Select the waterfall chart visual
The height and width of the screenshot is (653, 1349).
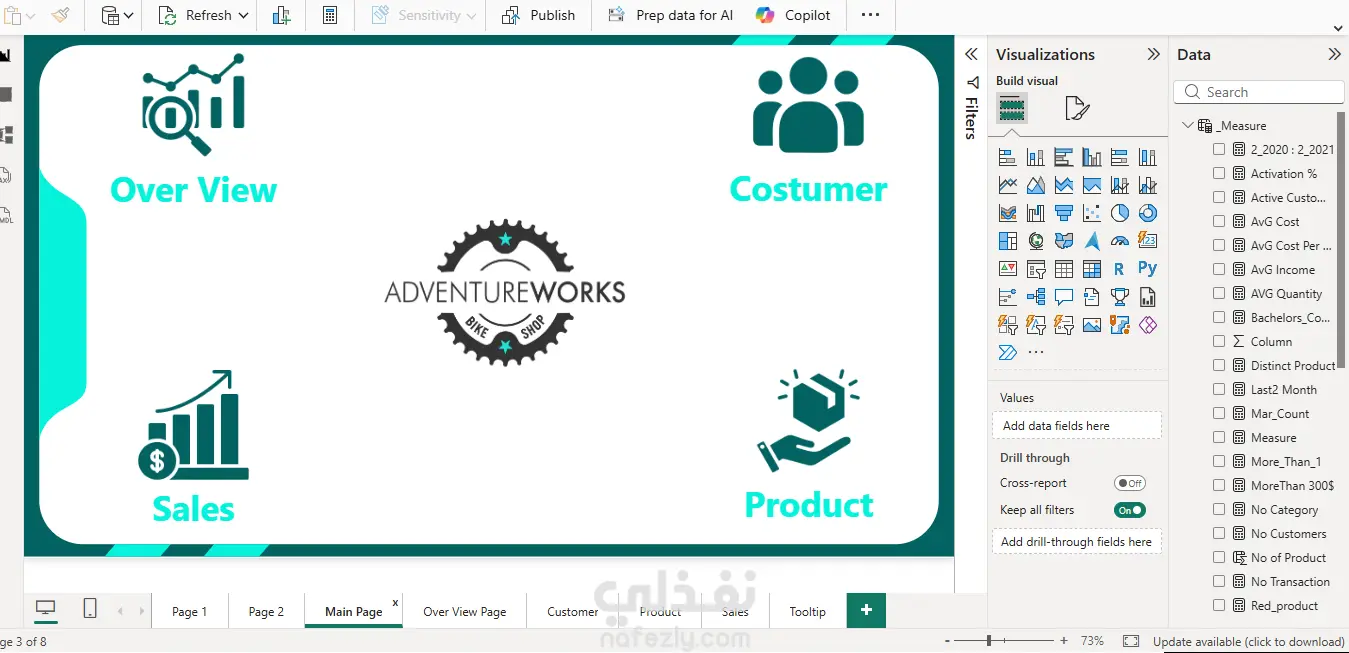click(x=1036, y=213)
